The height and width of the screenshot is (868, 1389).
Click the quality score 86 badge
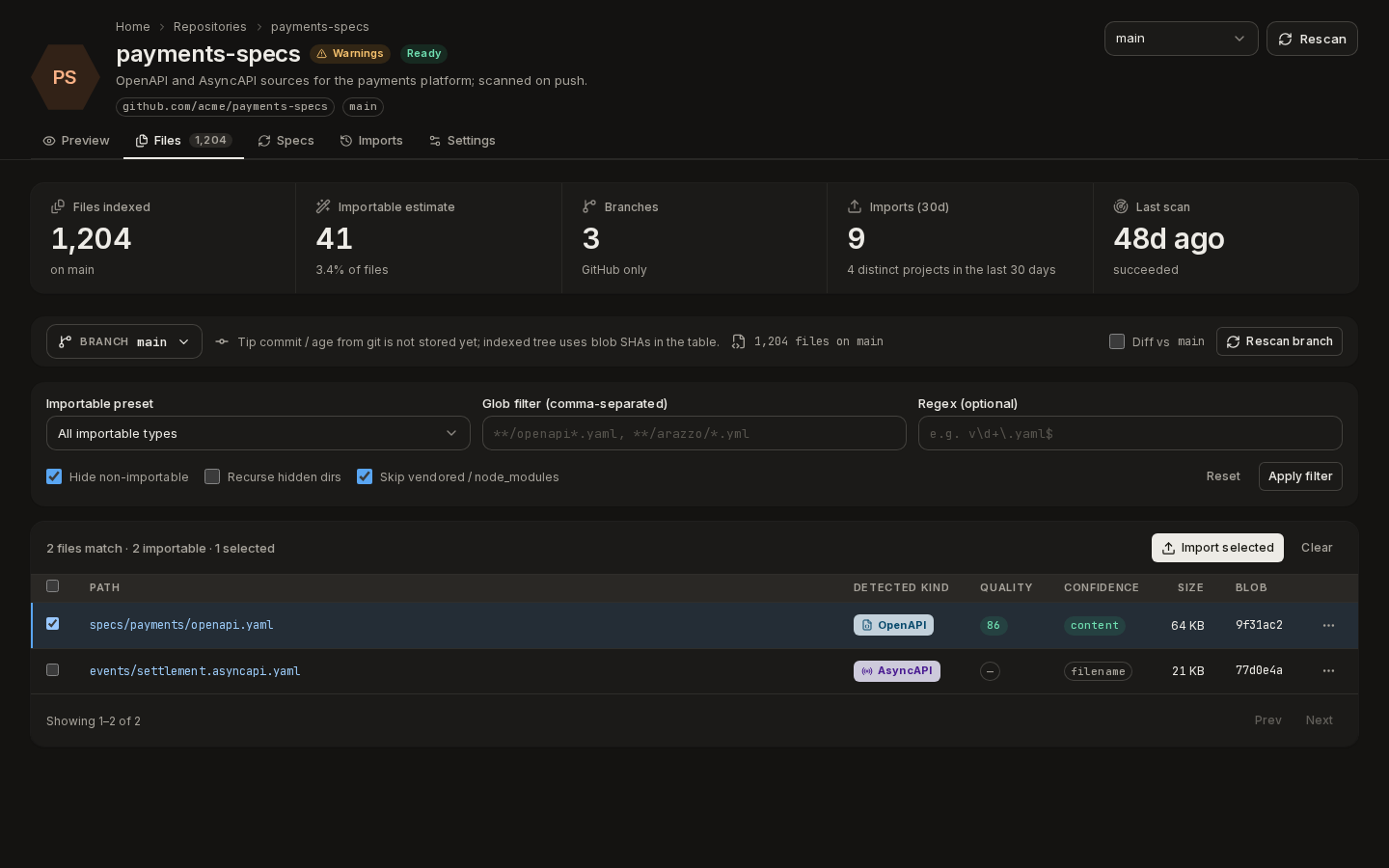(994, 625)
